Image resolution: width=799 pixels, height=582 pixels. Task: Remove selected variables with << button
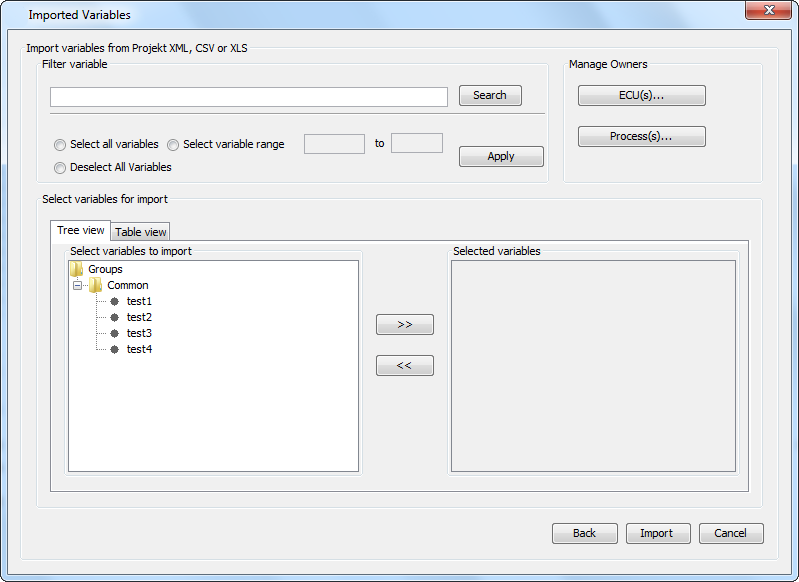tap(405, 365)
